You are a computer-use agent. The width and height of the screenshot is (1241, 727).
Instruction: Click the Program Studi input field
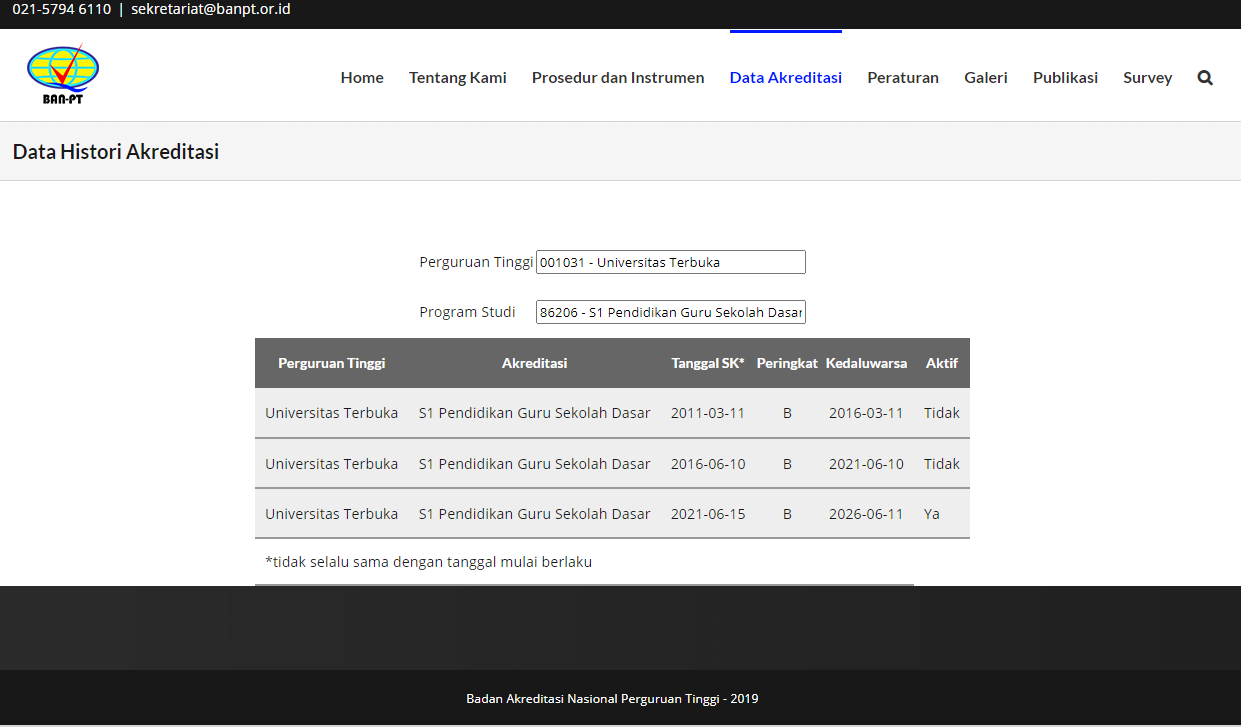tap(671, 312)
